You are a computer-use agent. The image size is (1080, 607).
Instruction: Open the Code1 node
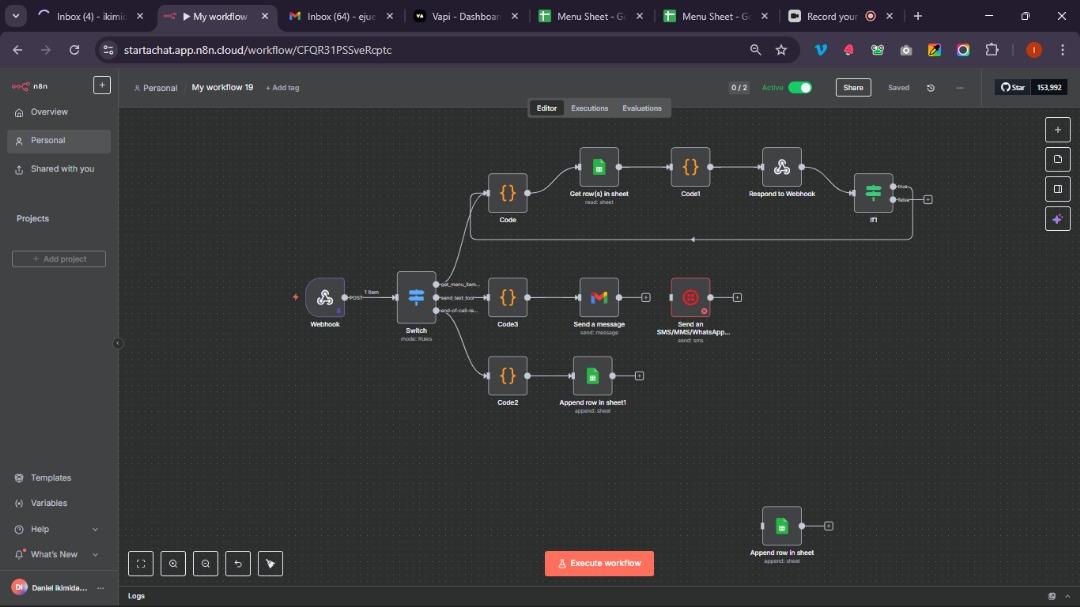point(690,167)
